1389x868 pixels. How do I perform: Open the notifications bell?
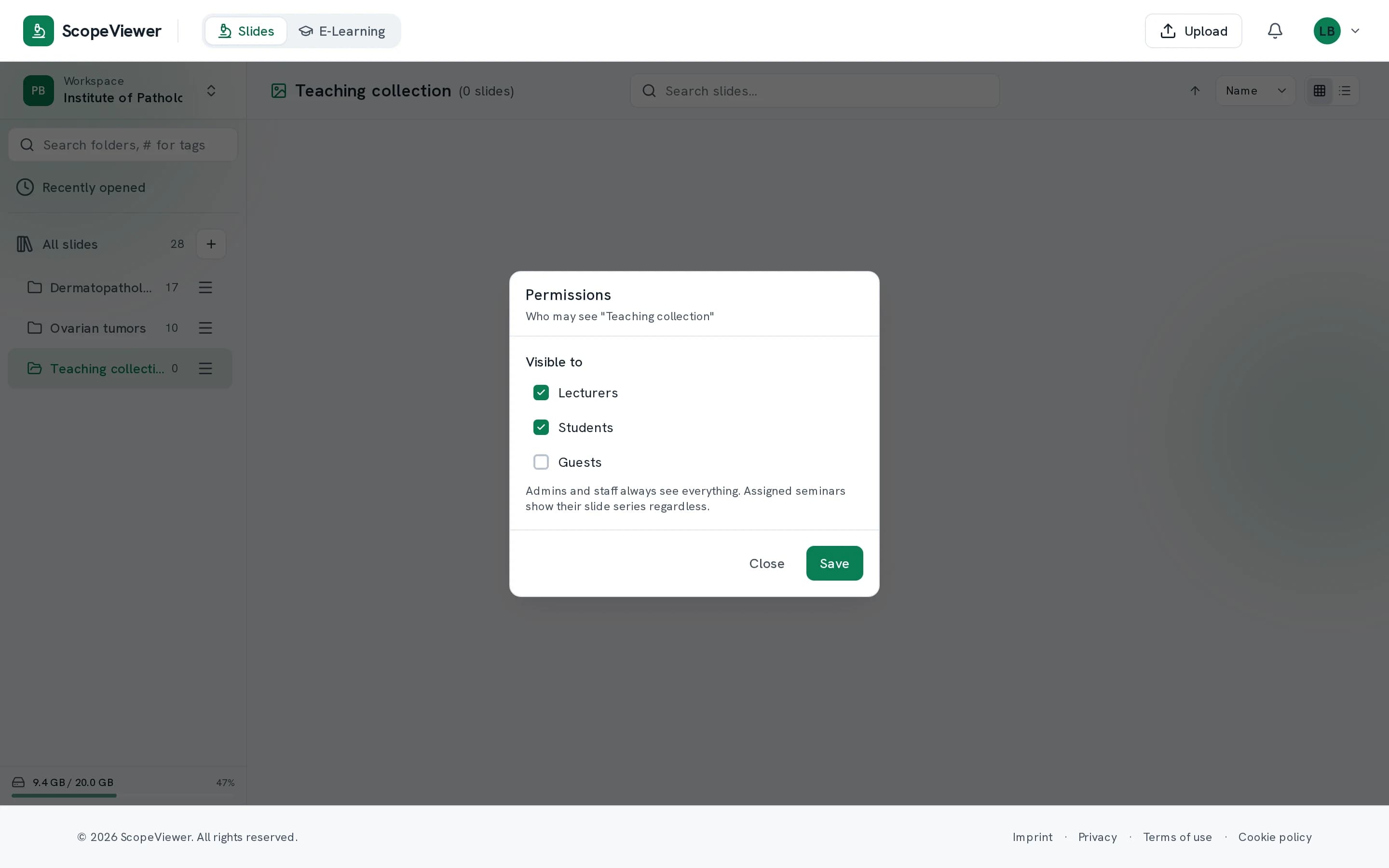(x=1275, y=31)
